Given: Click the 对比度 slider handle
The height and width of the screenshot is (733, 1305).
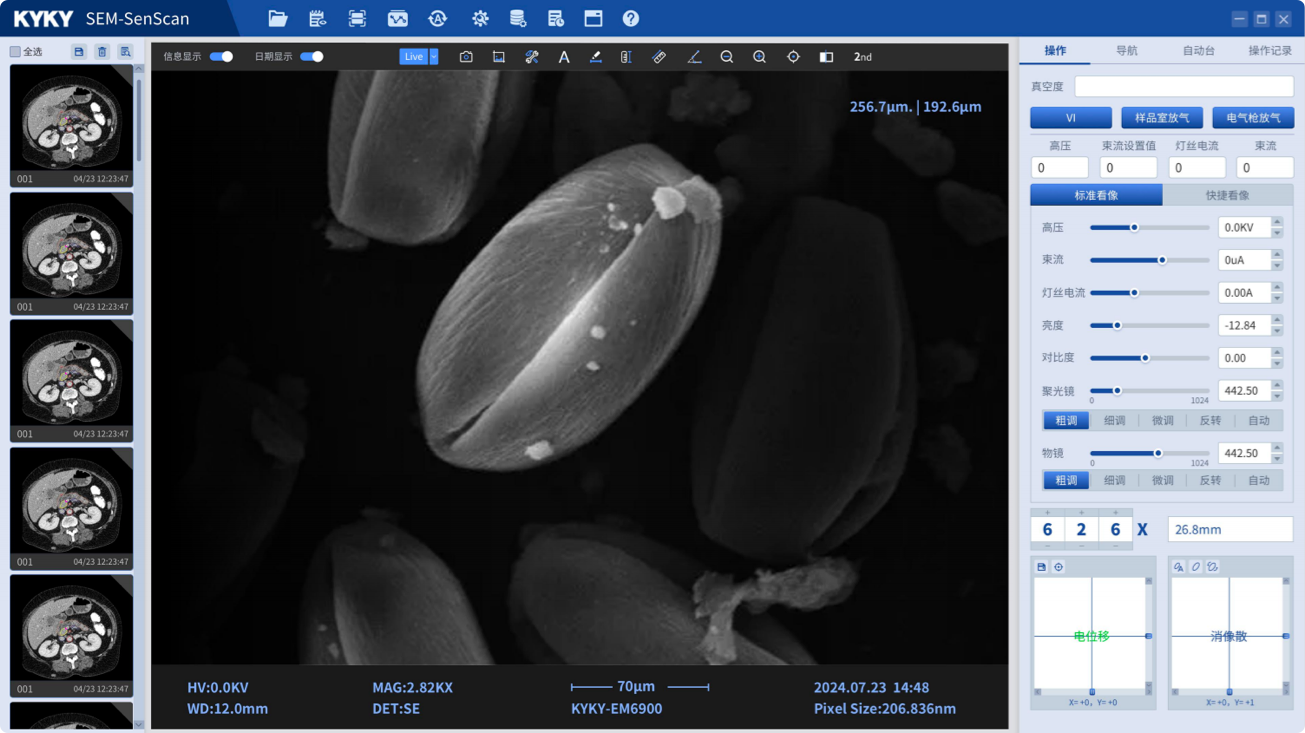Looking at the screenshot, I should click(1145, 358).
